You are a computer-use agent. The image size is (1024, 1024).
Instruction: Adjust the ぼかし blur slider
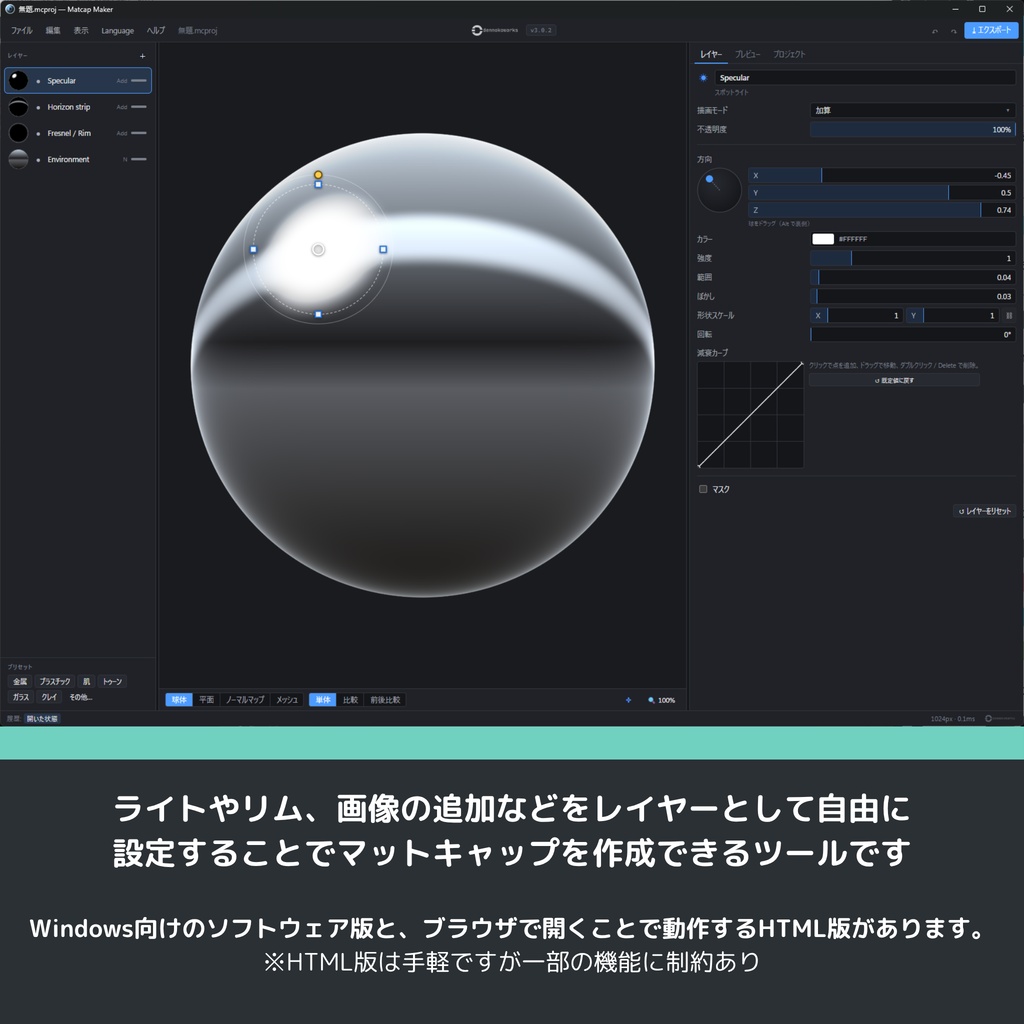[x=912, y=296]
